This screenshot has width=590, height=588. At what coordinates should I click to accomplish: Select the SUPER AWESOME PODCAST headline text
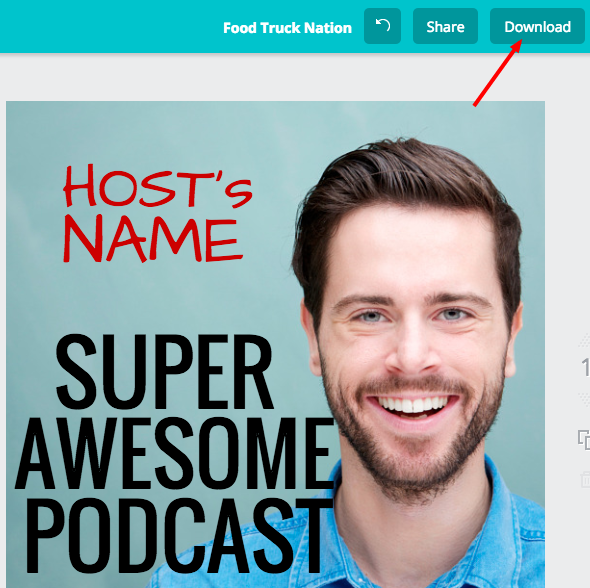[175, 453]
